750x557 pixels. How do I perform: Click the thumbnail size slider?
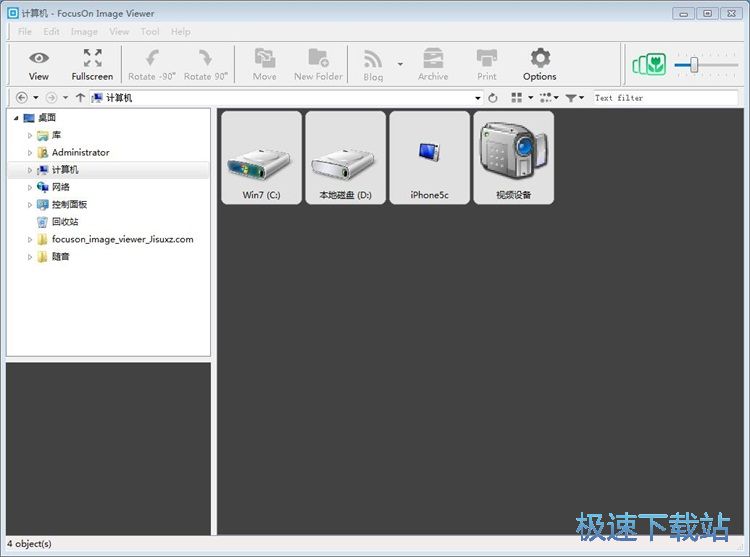(x=694, y=65)
